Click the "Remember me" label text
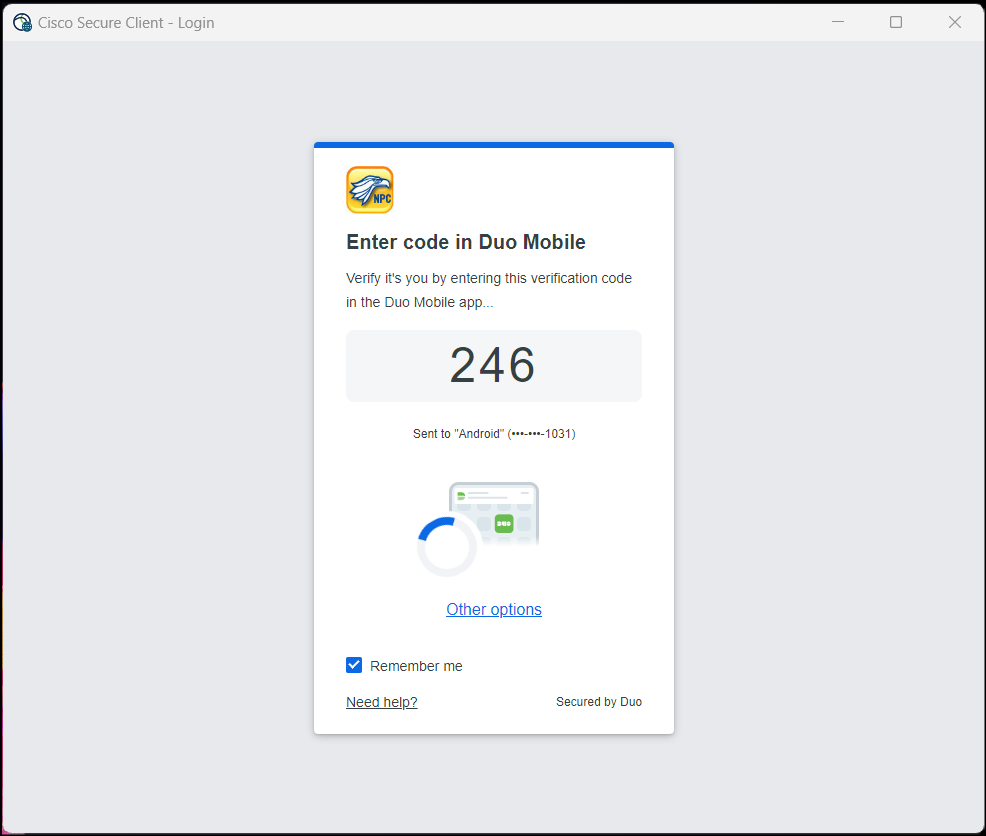986x836 pixels. (x=416, y=666)
